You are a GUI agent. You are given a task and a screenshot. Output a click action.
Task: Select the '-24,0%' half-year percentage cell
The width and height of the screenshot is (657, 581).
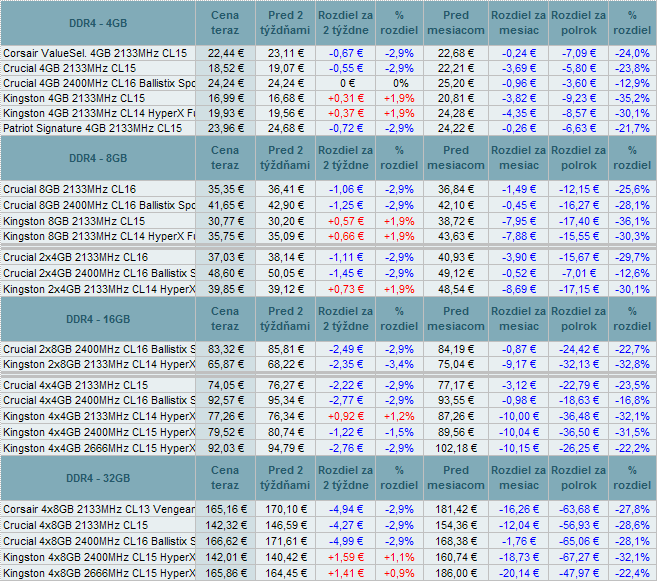632,53
